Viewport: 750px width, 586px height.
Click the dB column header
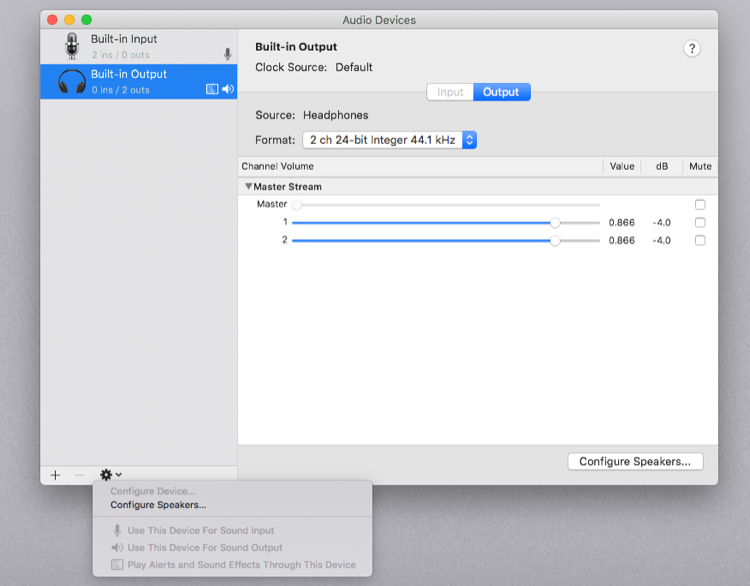662,166
